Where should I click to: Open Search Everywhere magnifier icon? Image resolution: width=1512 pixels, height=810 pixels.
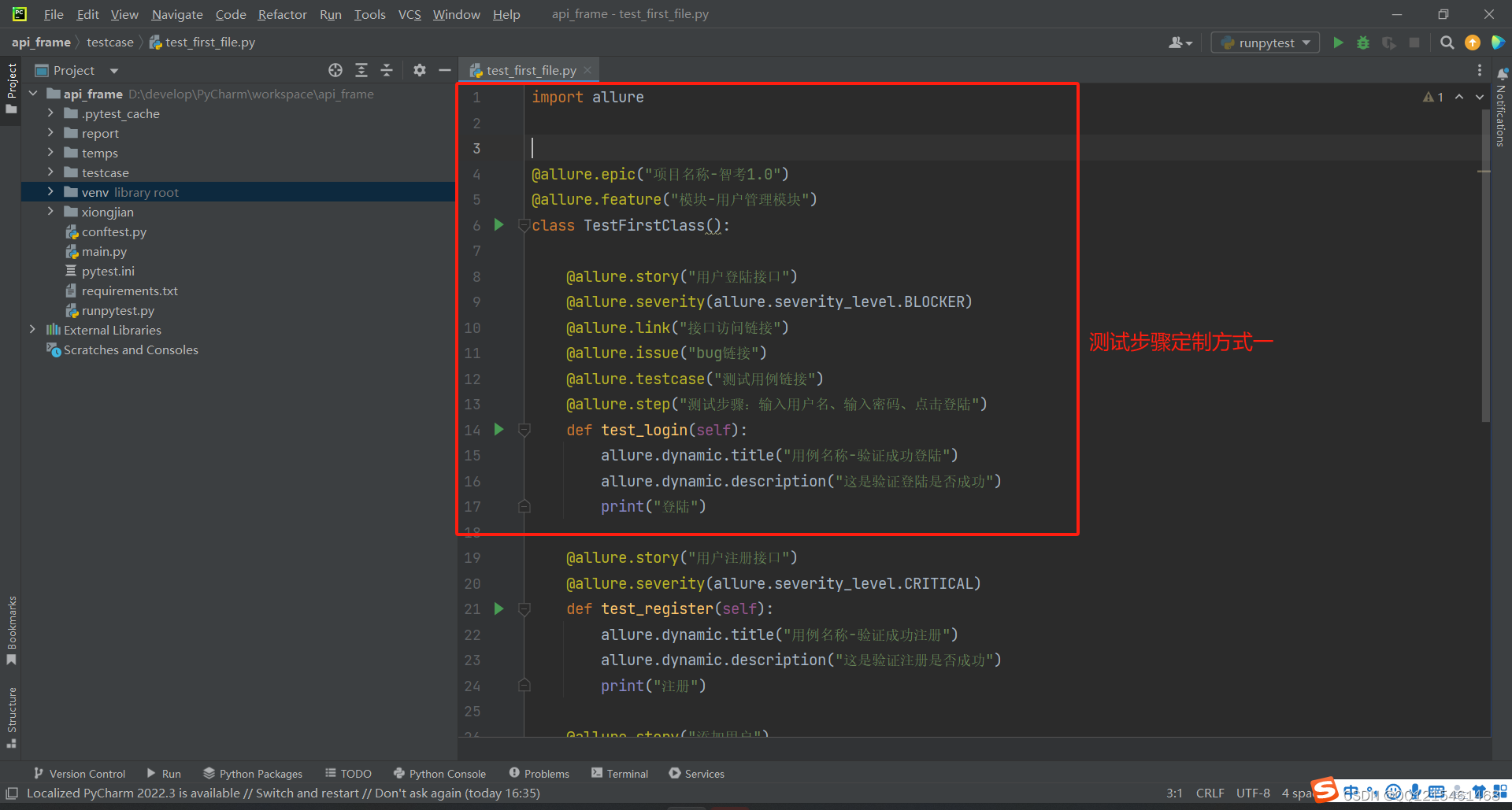(1447, 43)
